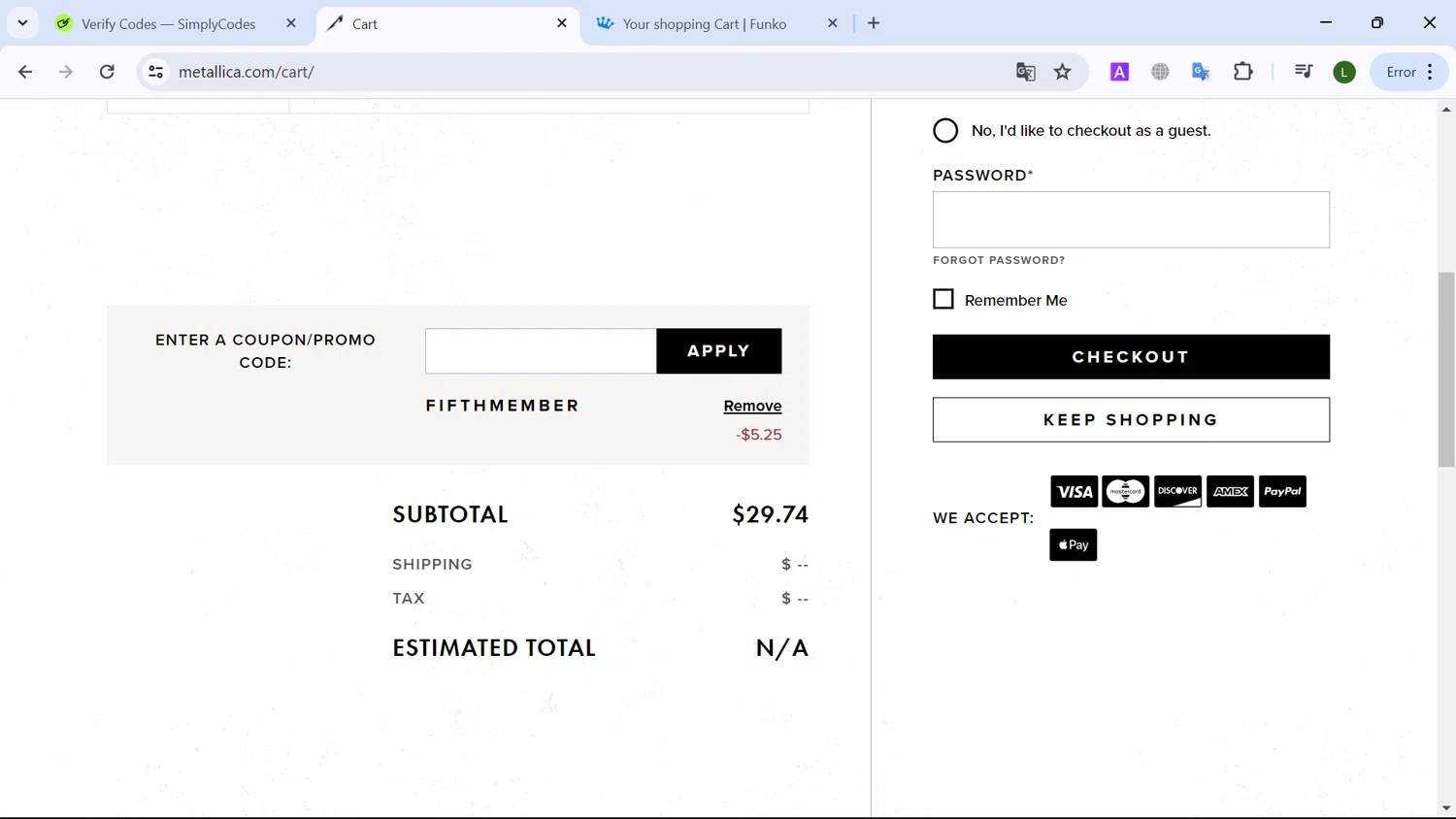Click the FIFTHMEMBER coupon code text
This screenshot has width=1456, height=819.
[x=502, y=406]
